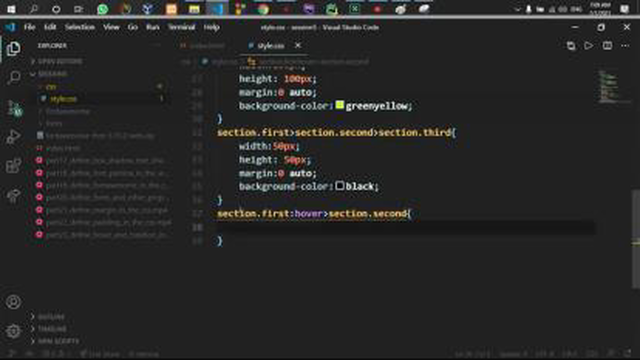
Task: Open the Extensions view
Action: tap(13, 166)
